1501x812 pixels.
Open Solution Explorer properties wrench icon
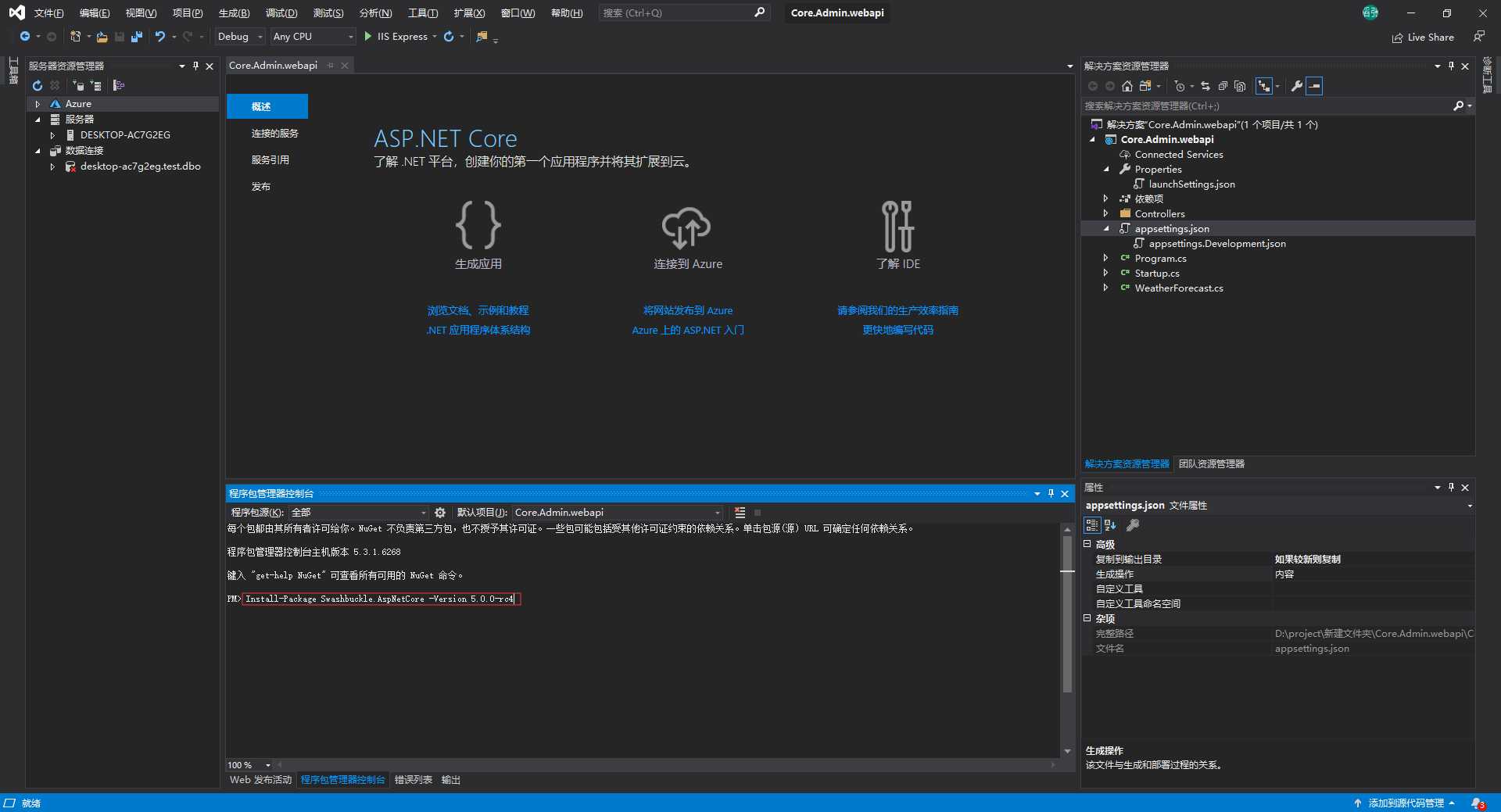1296,86
